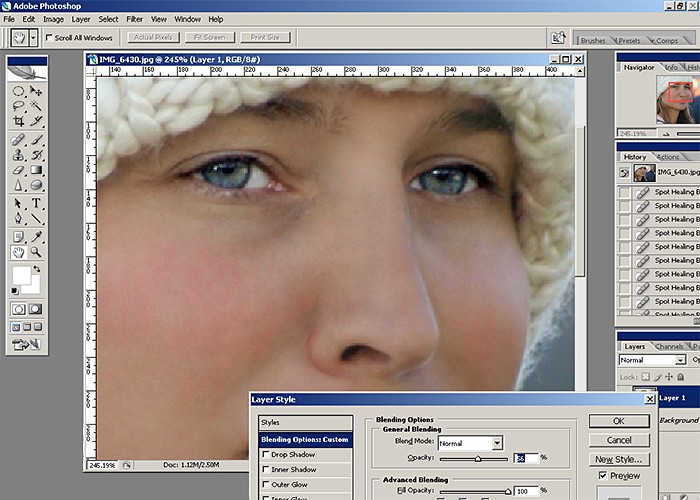The height and width of the screenshot is (500, 700).
Task: Select the Move tool
Action: coord(36,92)
